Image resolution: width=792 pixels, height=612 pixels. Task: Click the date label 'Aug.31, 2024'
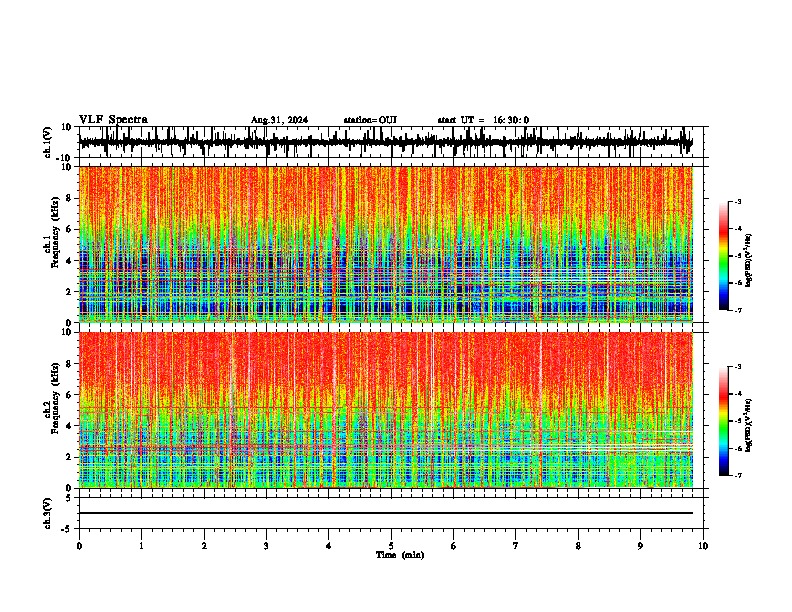(x=279, y=120)
